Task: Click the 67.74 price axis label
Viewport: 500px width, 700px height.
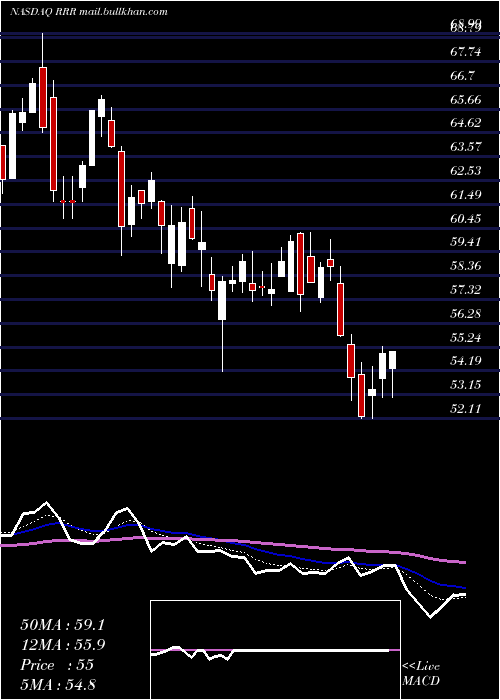Action: (466, 52)
